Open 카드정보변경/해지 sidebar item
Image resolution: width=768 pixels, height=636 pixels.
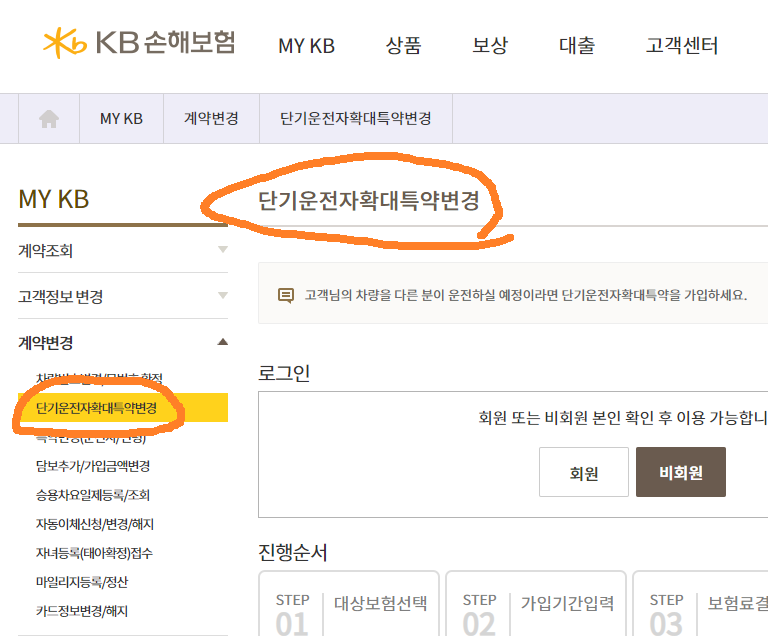pos(82,611)
